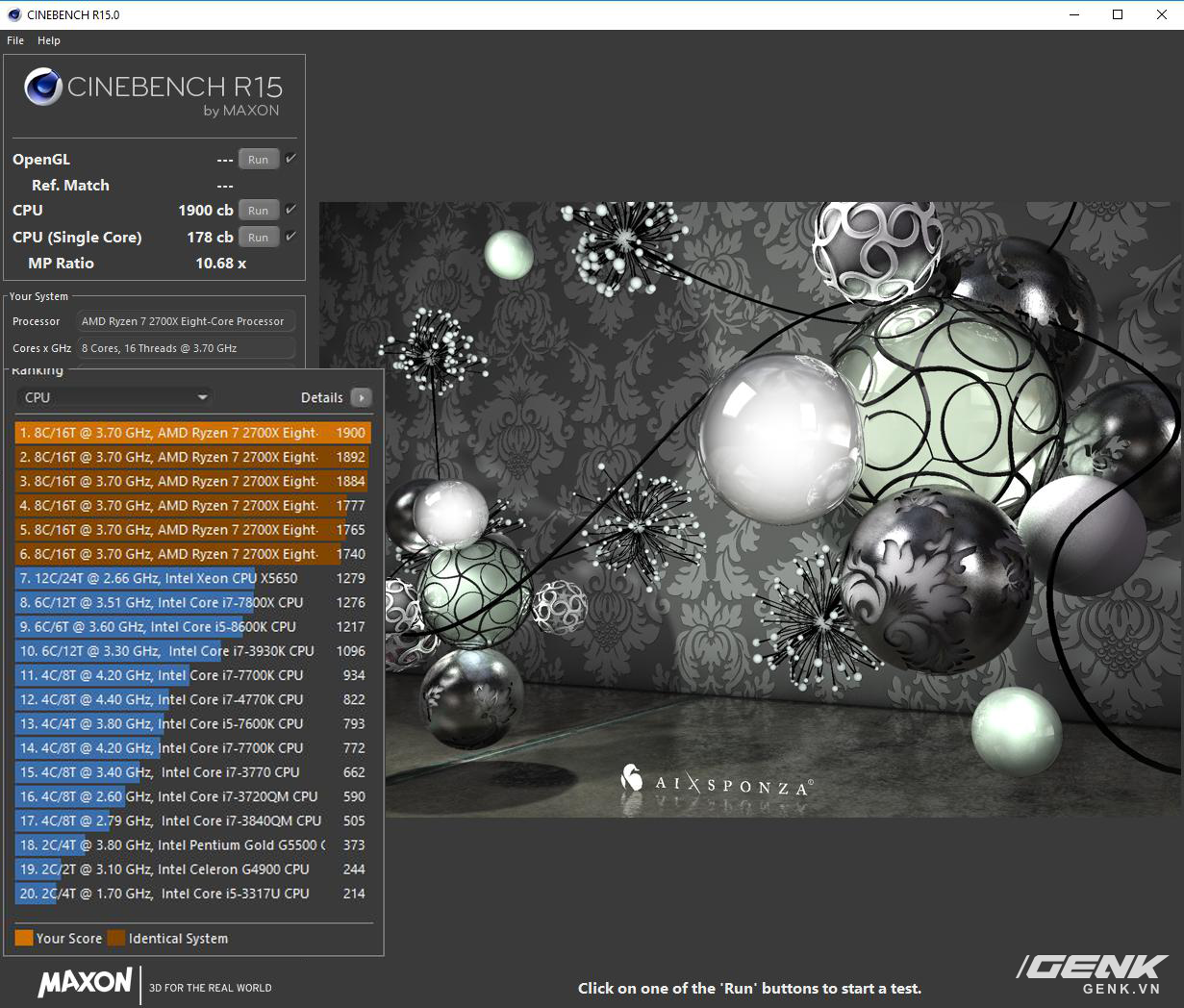1184x1008 pixels.
Task: Open the Help menu
Action: coord(49,40)
